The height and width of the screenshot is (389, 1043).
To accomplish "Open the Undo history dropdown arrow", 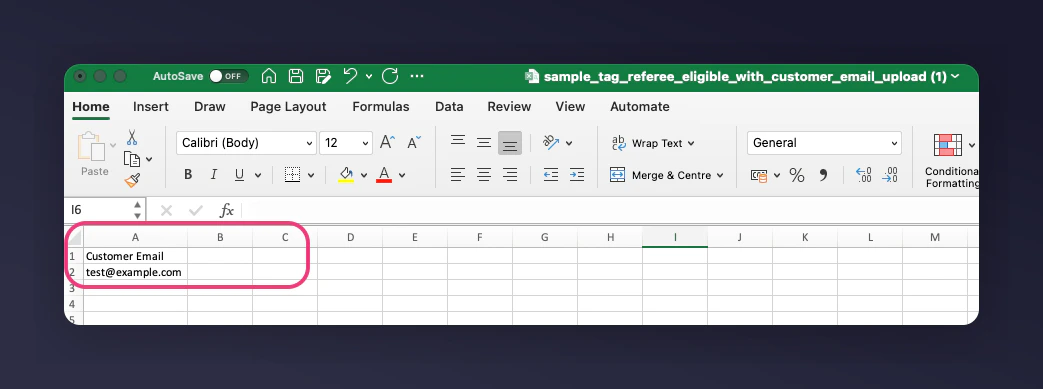I will 369,76.
